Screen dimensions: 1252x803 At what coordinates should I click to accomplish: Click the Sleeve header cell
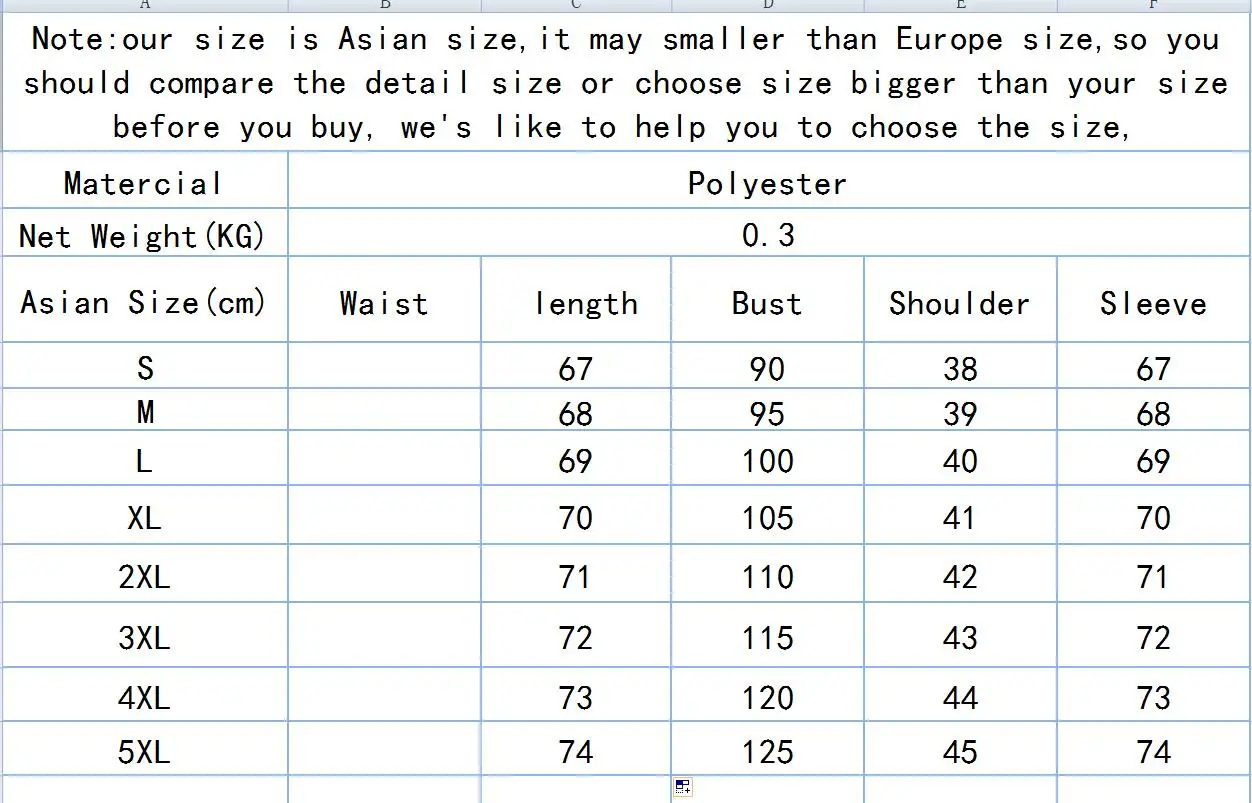coord(1153,303)
